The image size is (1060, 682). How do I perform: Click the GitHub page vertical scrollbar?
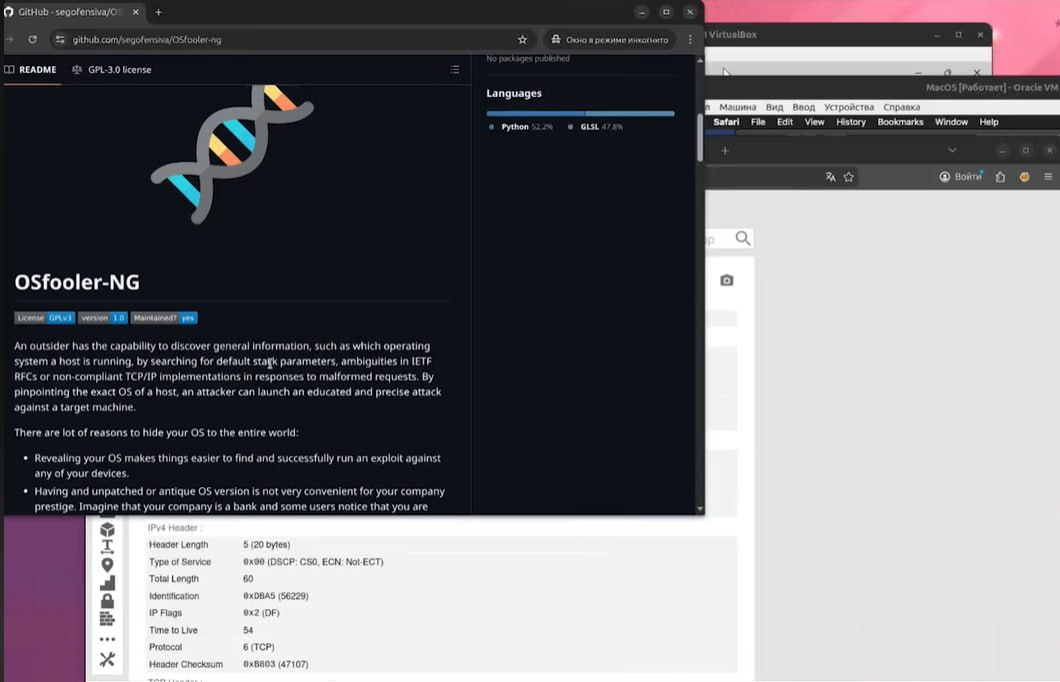pos(699,137)
